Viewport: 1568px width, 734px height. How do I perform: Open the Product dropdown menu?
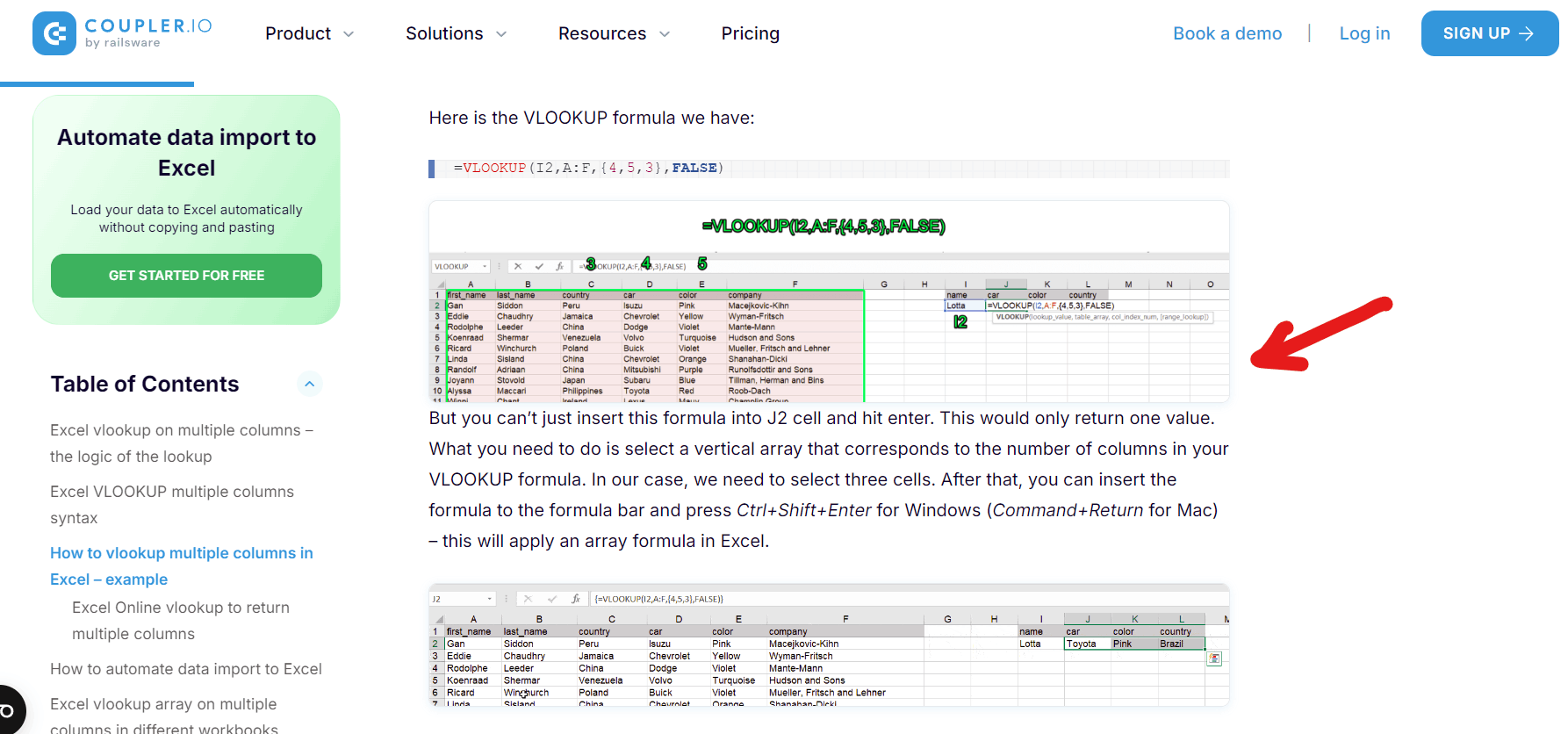[309, 33]
